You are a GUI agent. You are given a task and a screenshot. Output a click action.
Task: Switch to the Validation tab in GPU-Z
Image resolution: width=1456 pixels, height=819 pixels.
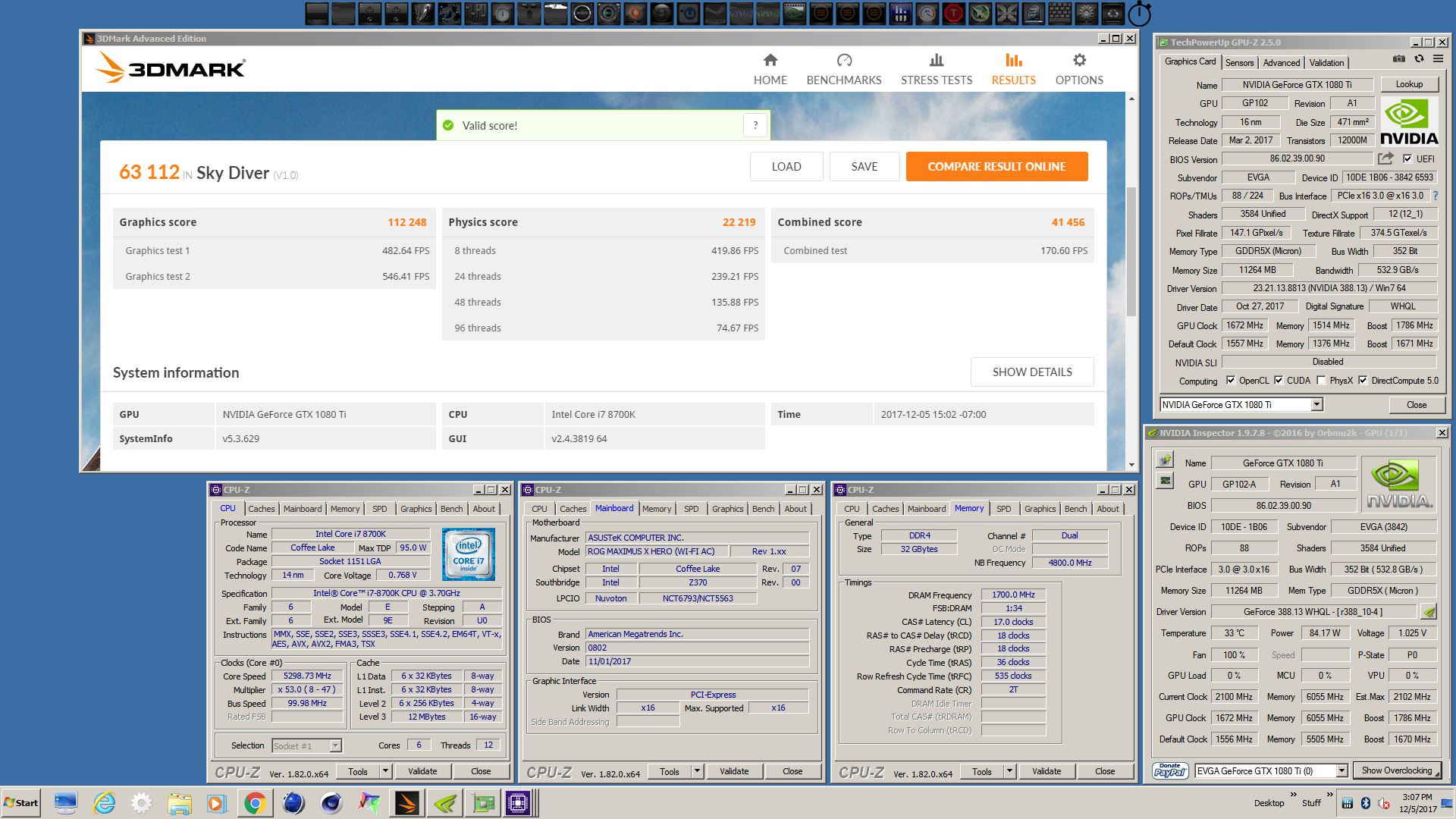1326,63
